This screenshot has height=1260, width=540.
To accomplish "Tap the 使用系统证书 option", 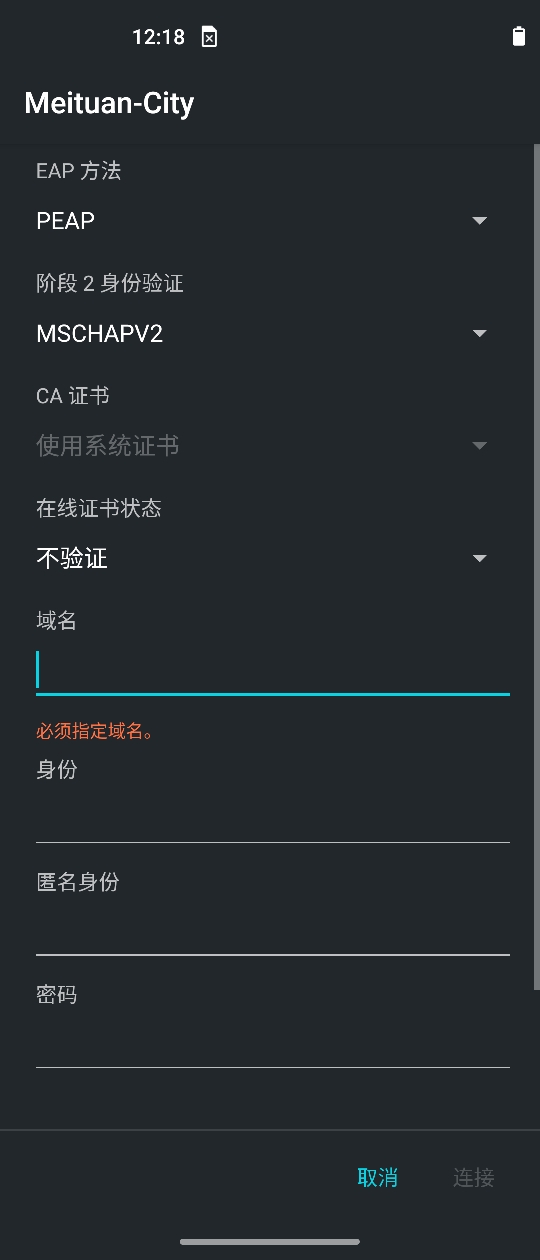I will pyautogui.click(x=108, y=446).
